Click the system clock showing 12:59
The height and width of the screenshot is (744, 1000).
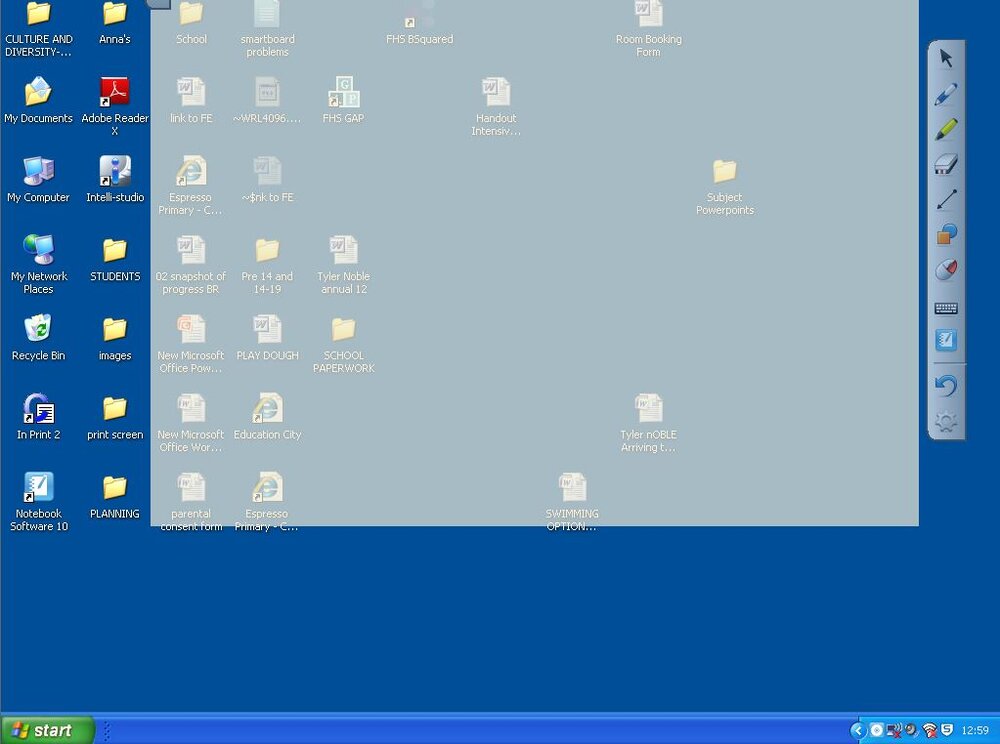(x=974, y=730)
